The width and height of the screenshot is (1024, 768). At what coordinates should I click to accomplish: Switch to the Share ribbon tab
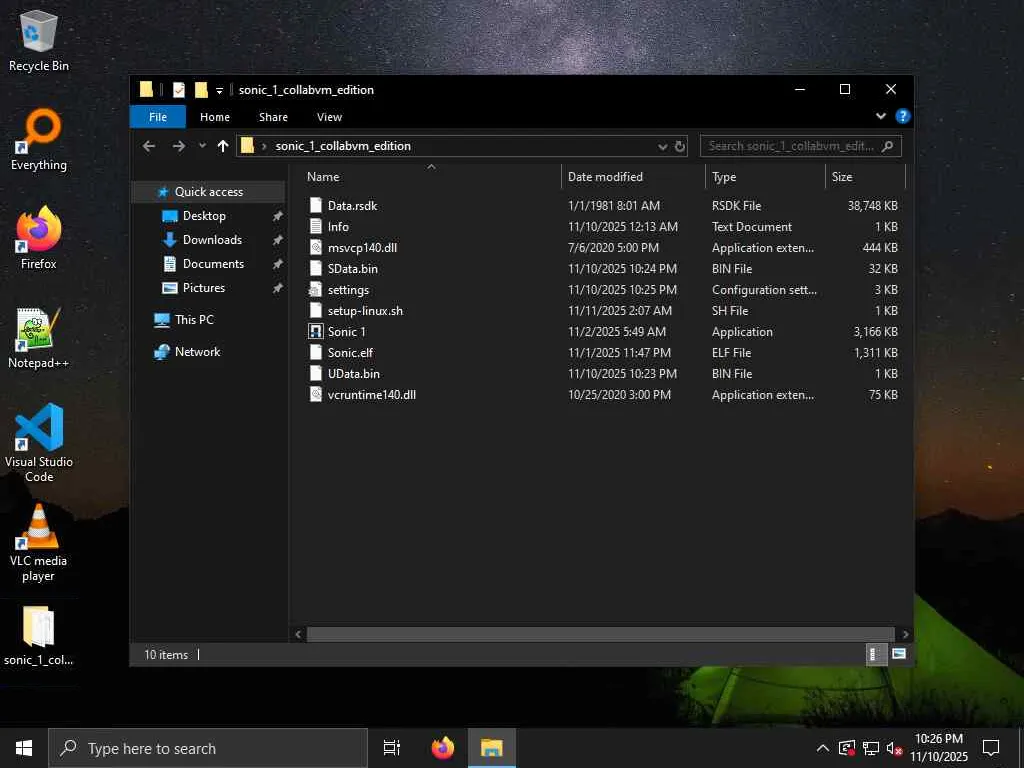pyautogui.click(x=273, y=117)
